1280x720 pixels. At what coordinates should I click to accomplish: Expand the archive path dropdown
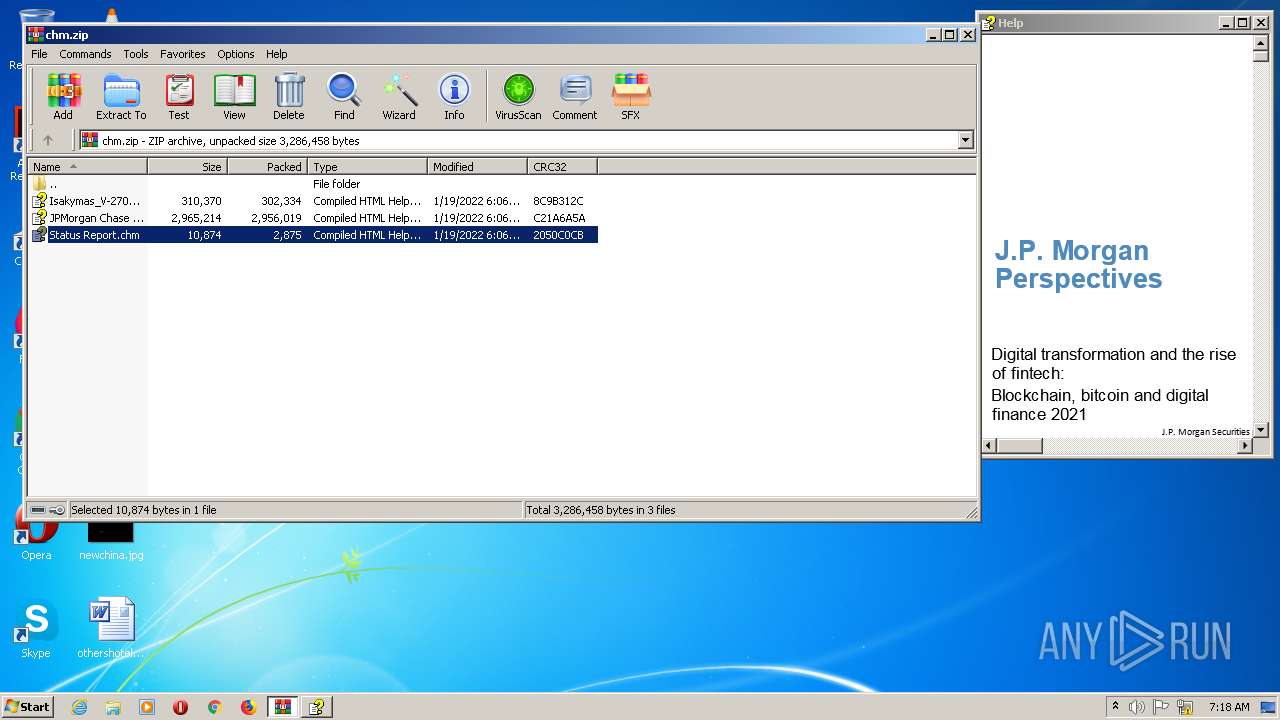tap(966, 141)
